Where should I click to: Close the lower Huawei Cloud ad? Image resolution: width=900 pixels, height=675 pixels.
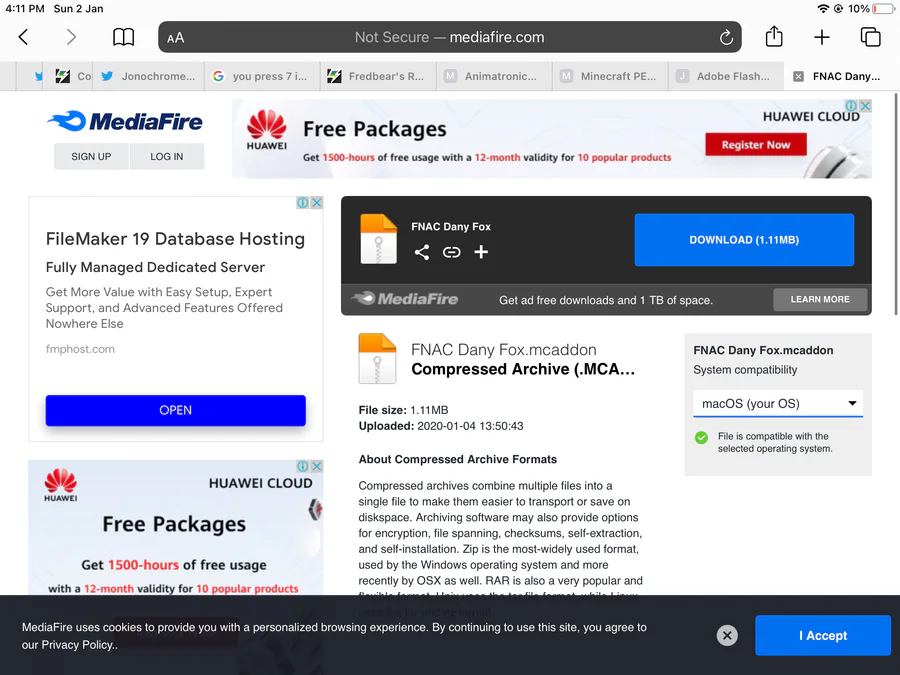316,466
